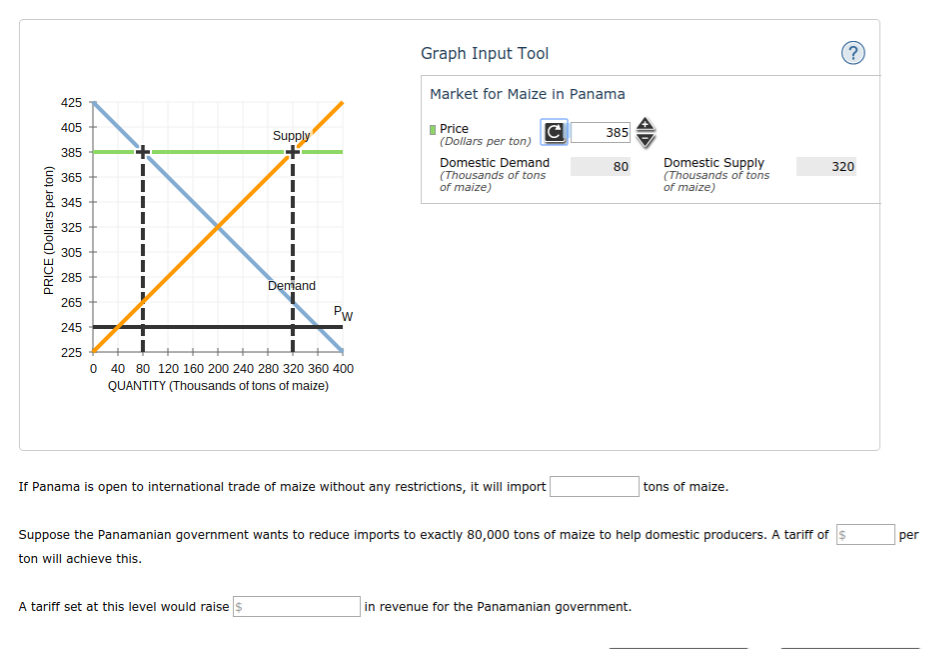Click the government revenue answer field
The image size is (934, 649).
[x=297, y=606]
